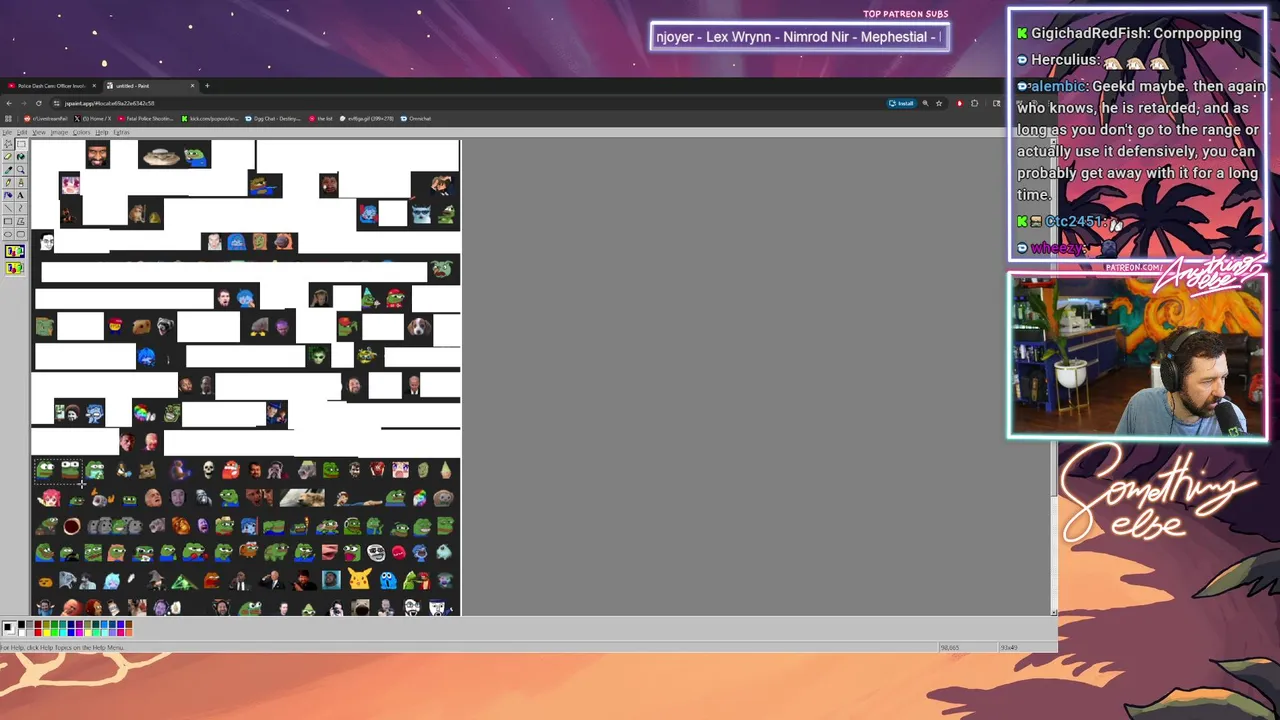Open the Help menu
Viewport: 1280px width, 720px height.
(x=102, y=132)
